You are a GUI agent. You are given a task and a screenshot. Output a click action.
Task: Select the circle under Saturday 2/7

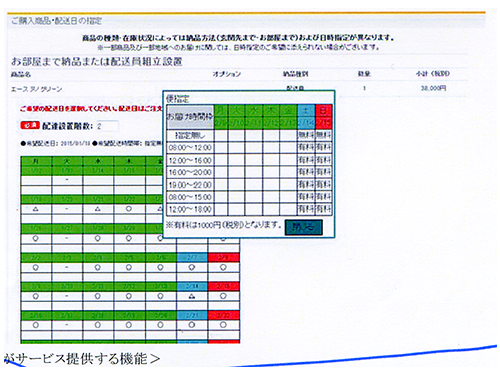192,267
